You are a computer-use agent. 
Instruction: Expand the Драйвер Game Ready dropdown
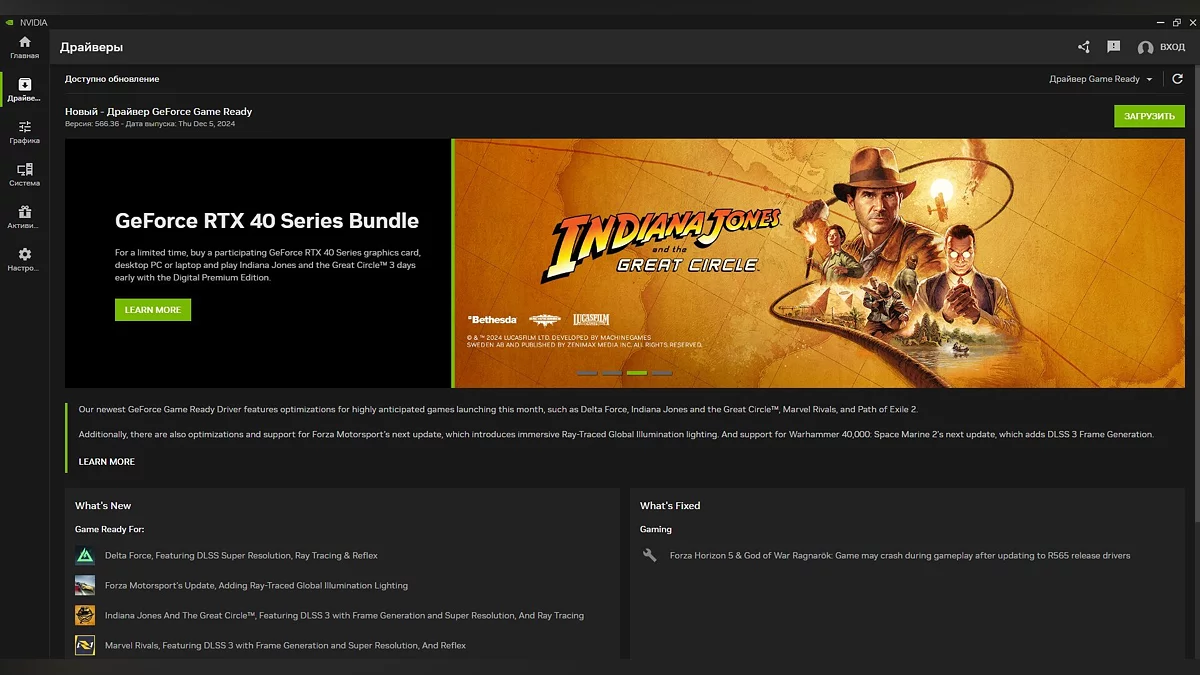pos(1100,79)
